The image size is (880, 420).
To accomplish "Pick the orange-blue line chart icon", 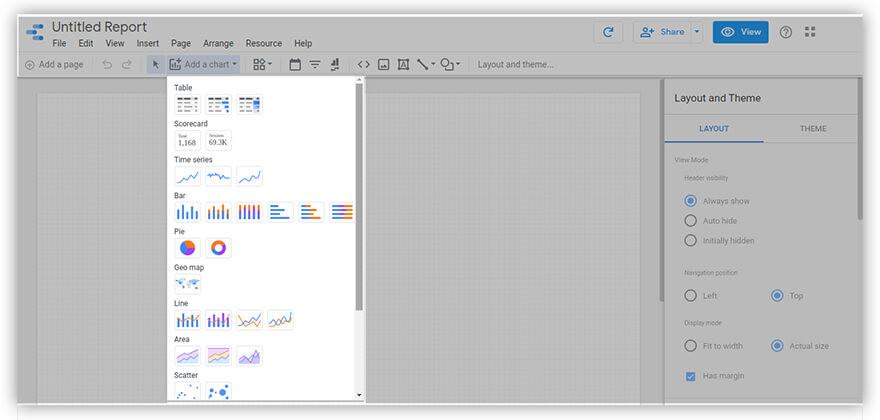I will pos(249,320).
